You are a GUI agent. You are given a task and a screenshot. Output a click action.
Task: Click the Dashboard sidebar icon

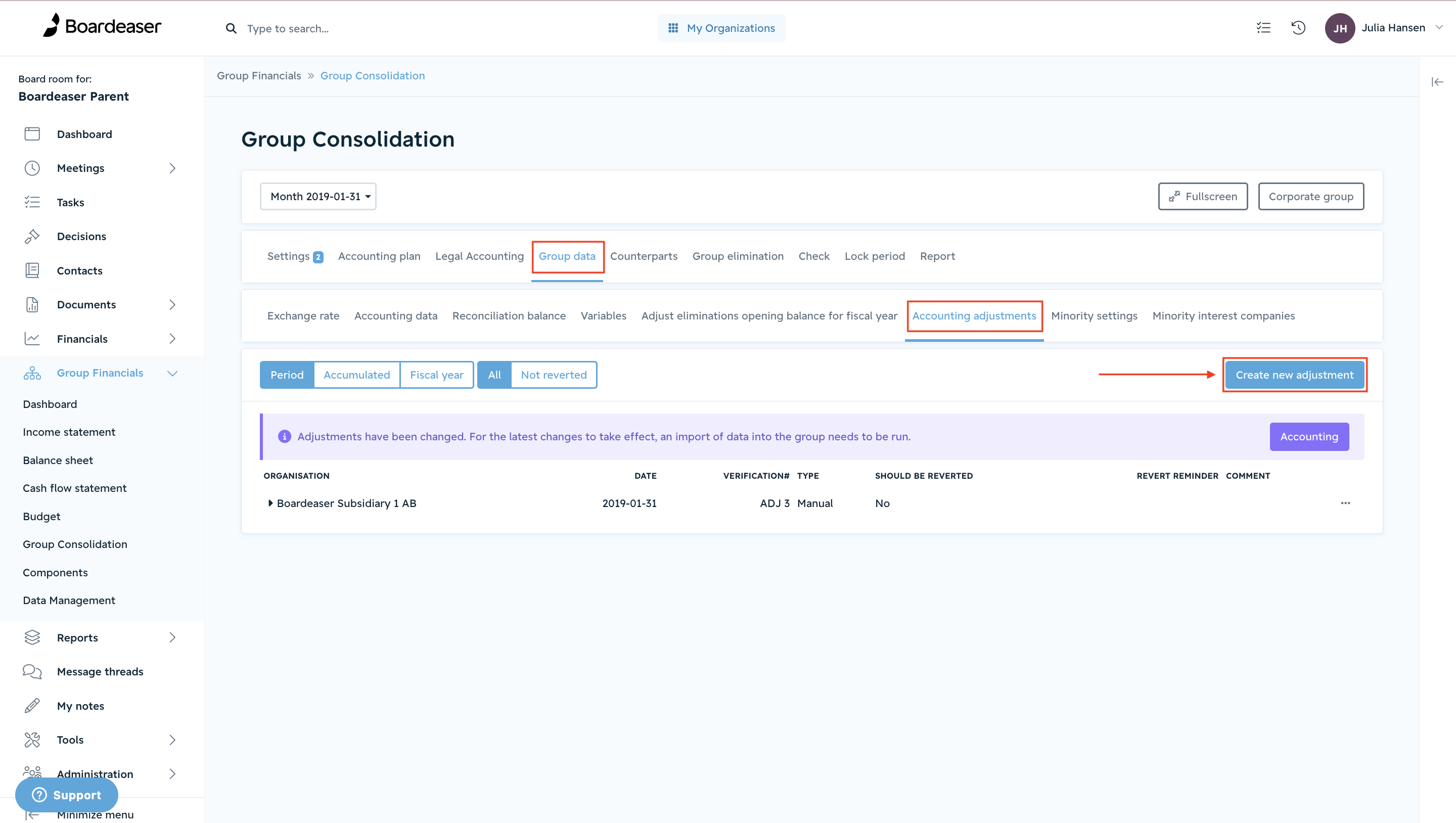(32, 134)
